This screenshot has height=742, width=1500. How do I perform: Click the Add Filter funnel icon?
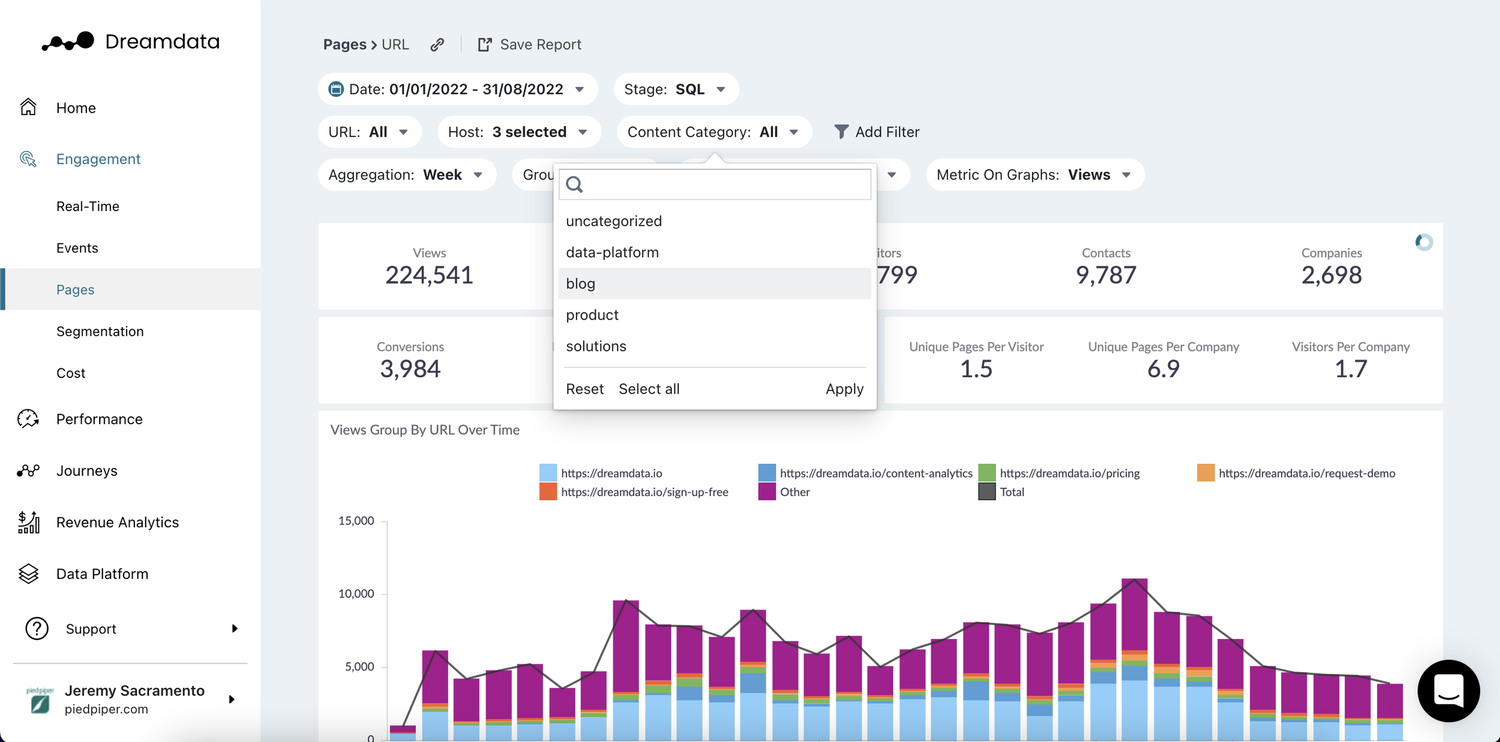[x=841, y=131]
